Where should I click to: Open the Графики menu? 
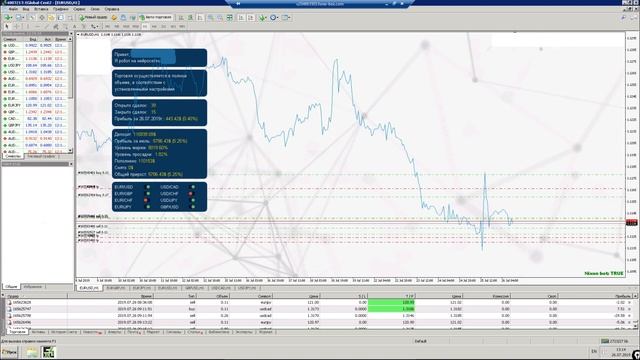(x=60, y=9)
